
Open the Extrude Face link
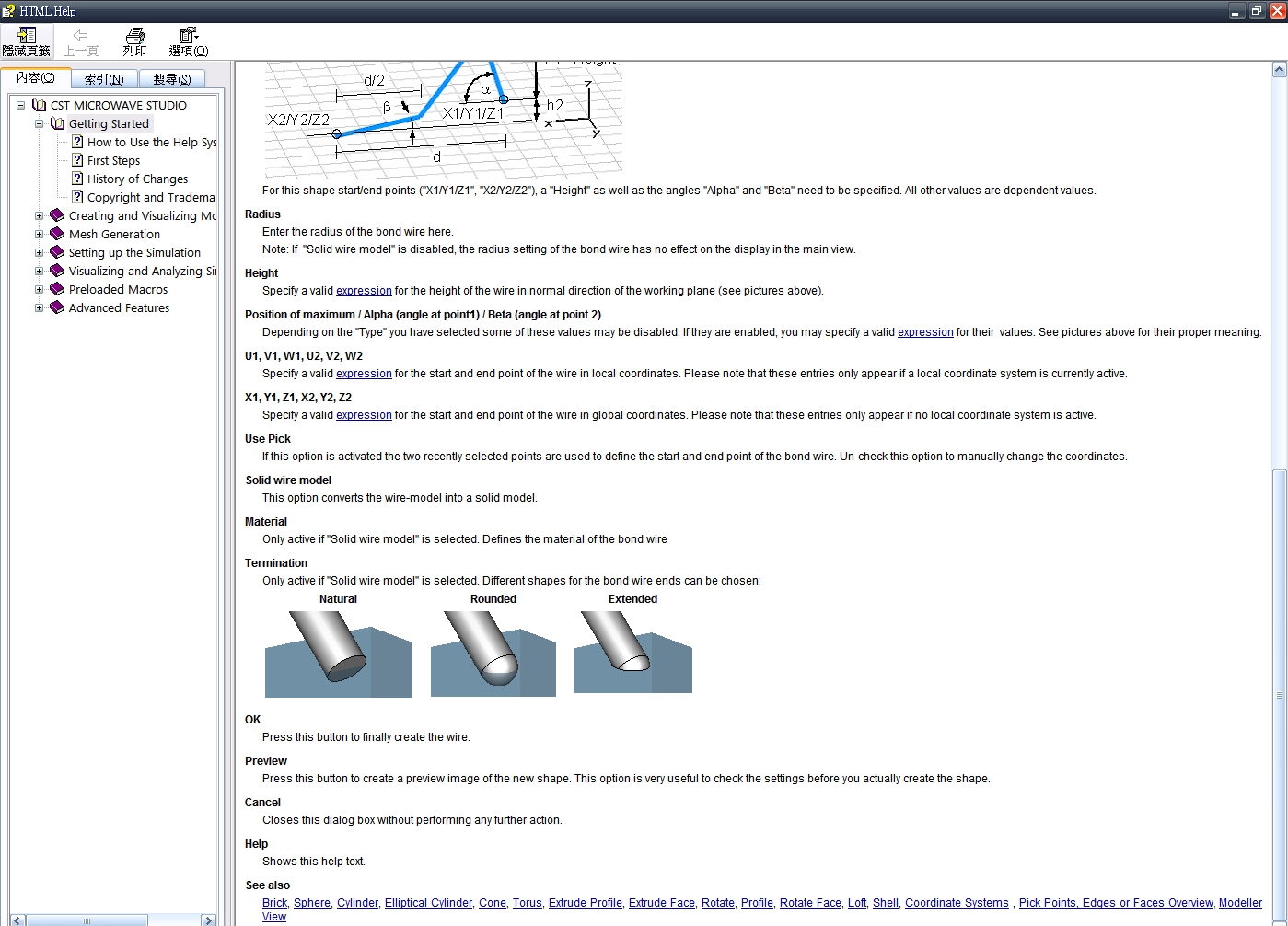pos(662,903)
